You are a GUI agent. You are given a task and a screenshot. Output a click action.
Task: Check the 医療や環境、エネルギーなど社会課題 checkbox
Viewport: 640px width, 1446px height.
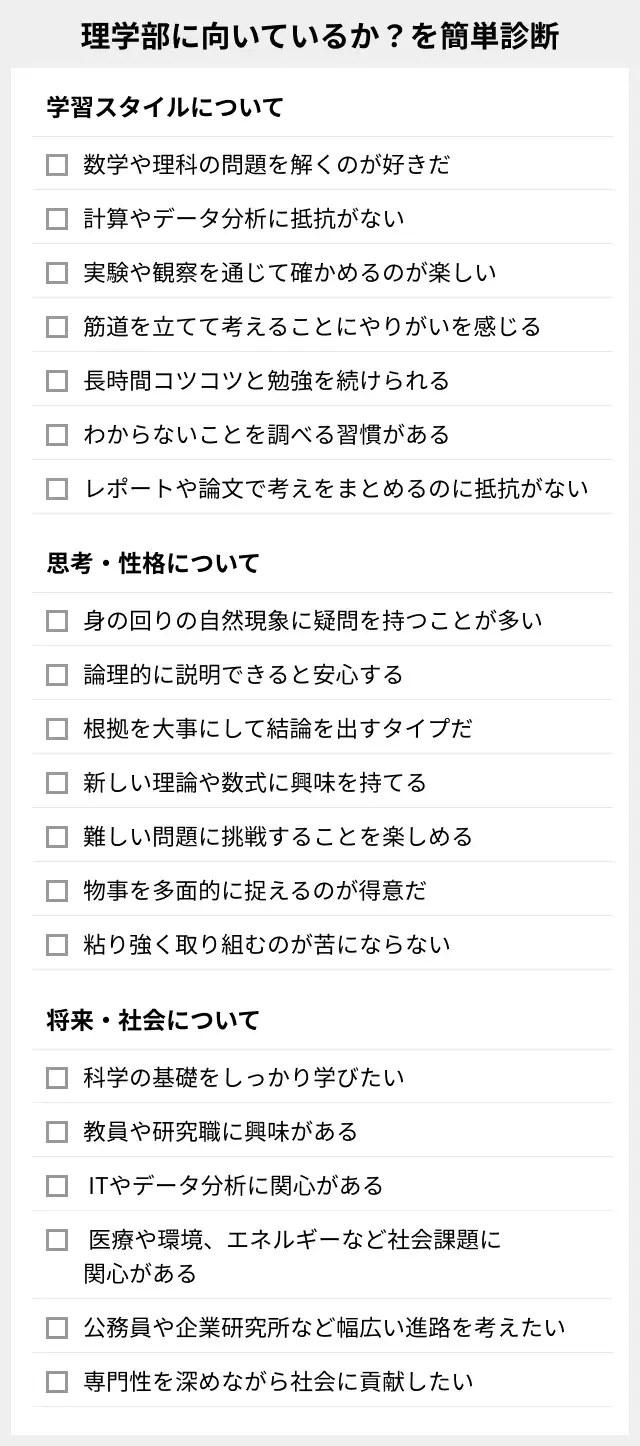57,1240
